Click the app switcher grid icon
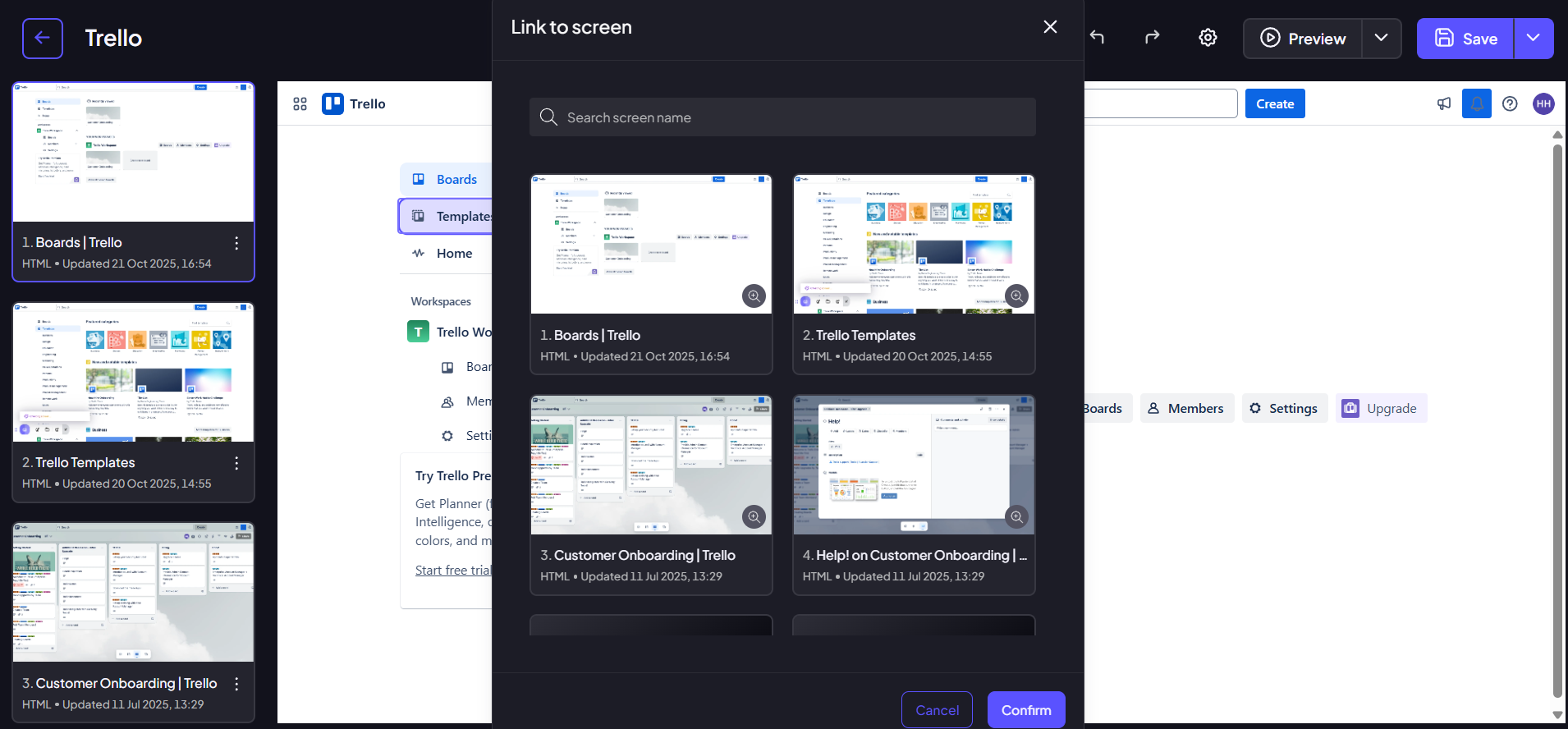 300,103
